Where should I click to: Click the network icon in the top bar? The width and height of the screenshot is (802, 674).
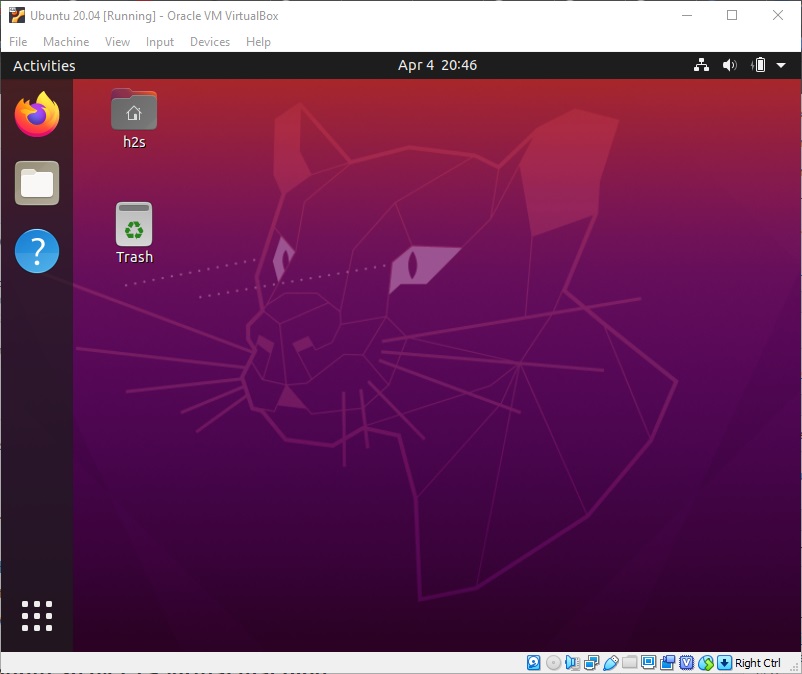pos(701,65)
